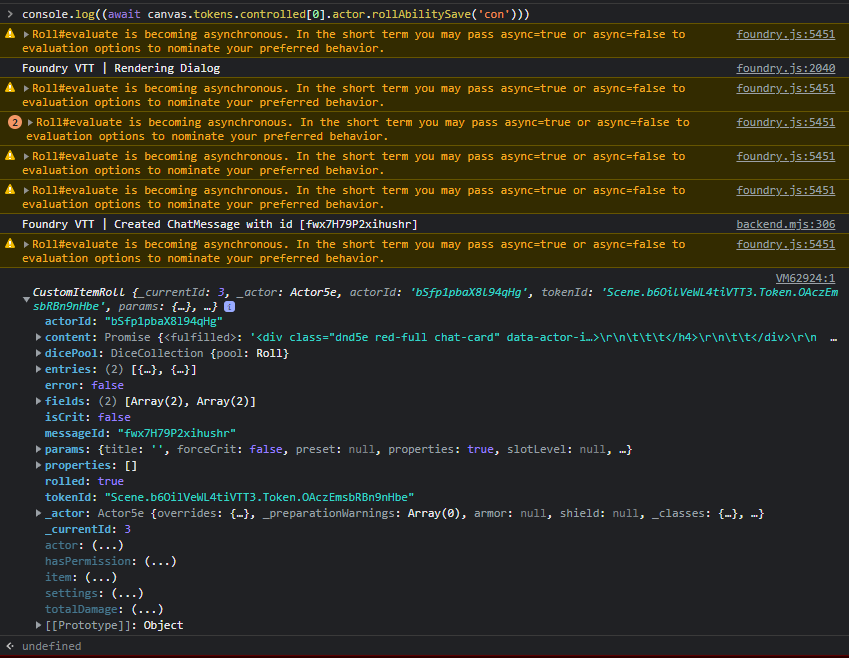This screenshot has width=849, height=658.
Task: Expand the entries array with two items
Action: [38, 369]
